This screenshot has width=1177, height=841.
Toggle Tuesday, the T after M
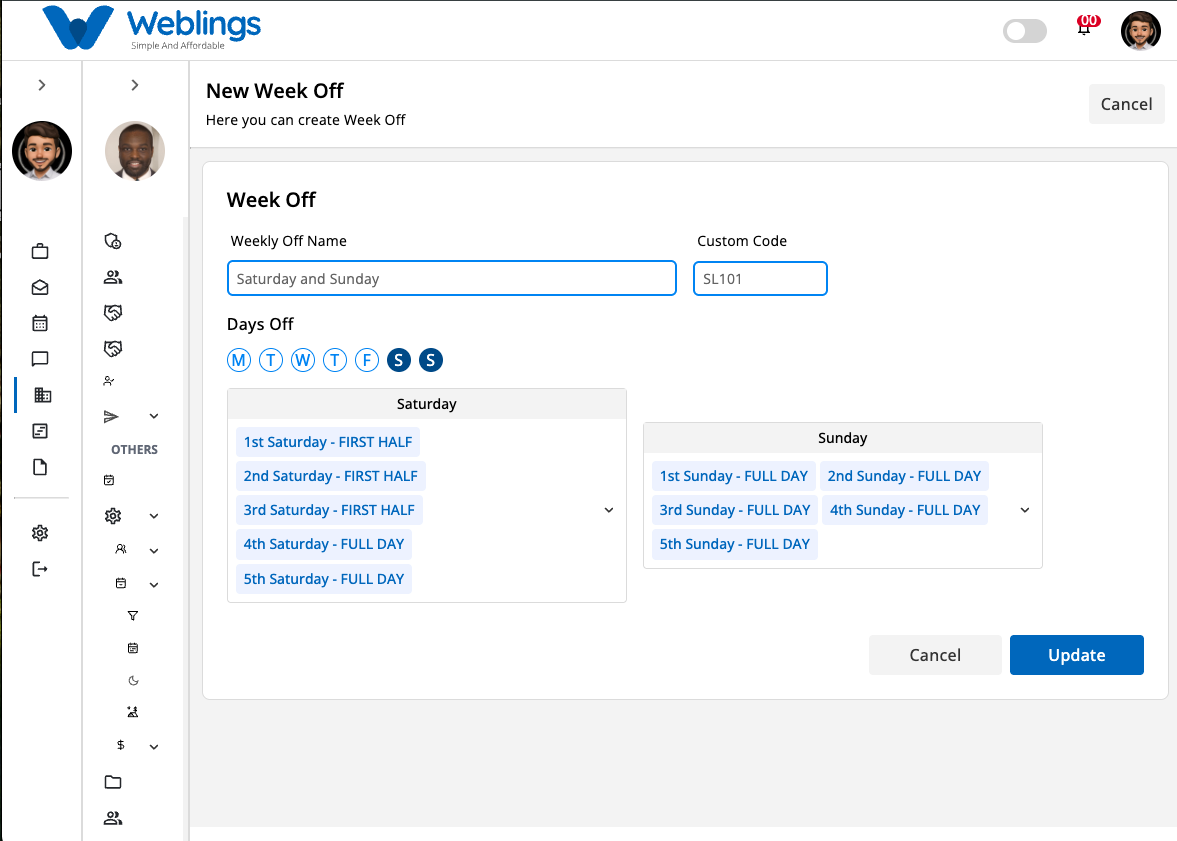click(x=271, y=360)
